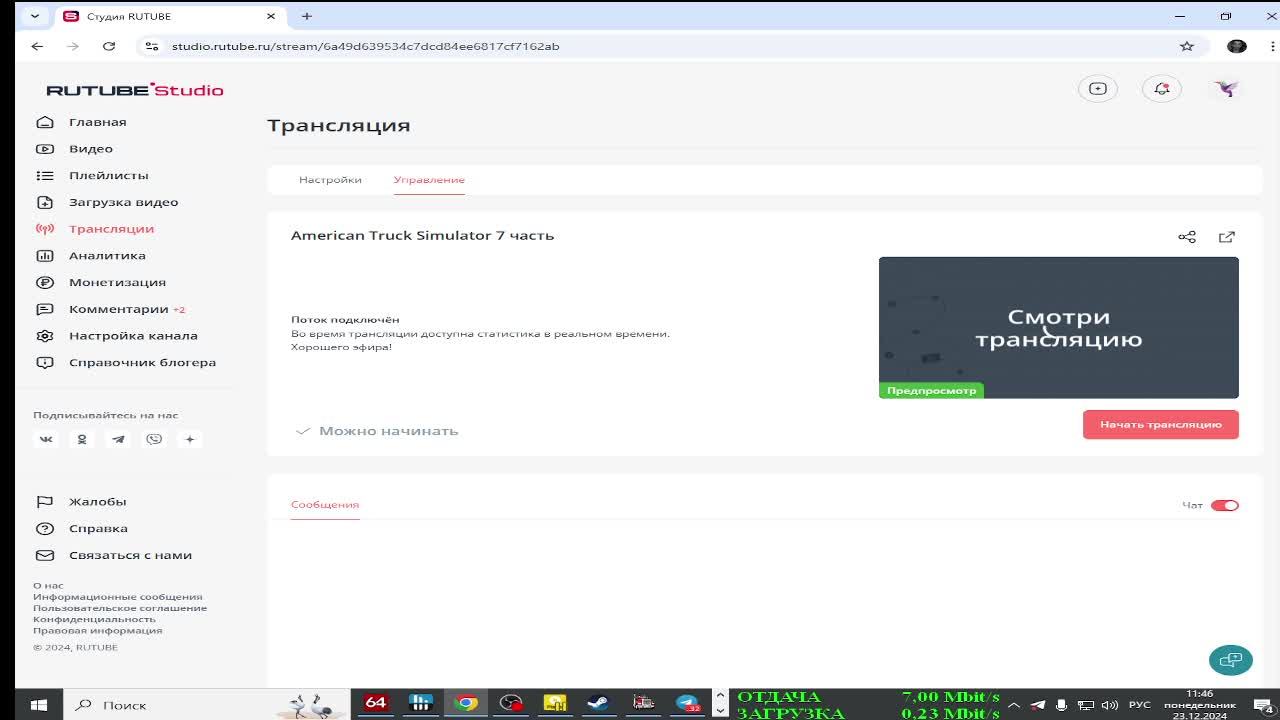Viewport: 1280px width, 720px height.
Task: Open Windows Start menu
Action: tap(39, 705)
